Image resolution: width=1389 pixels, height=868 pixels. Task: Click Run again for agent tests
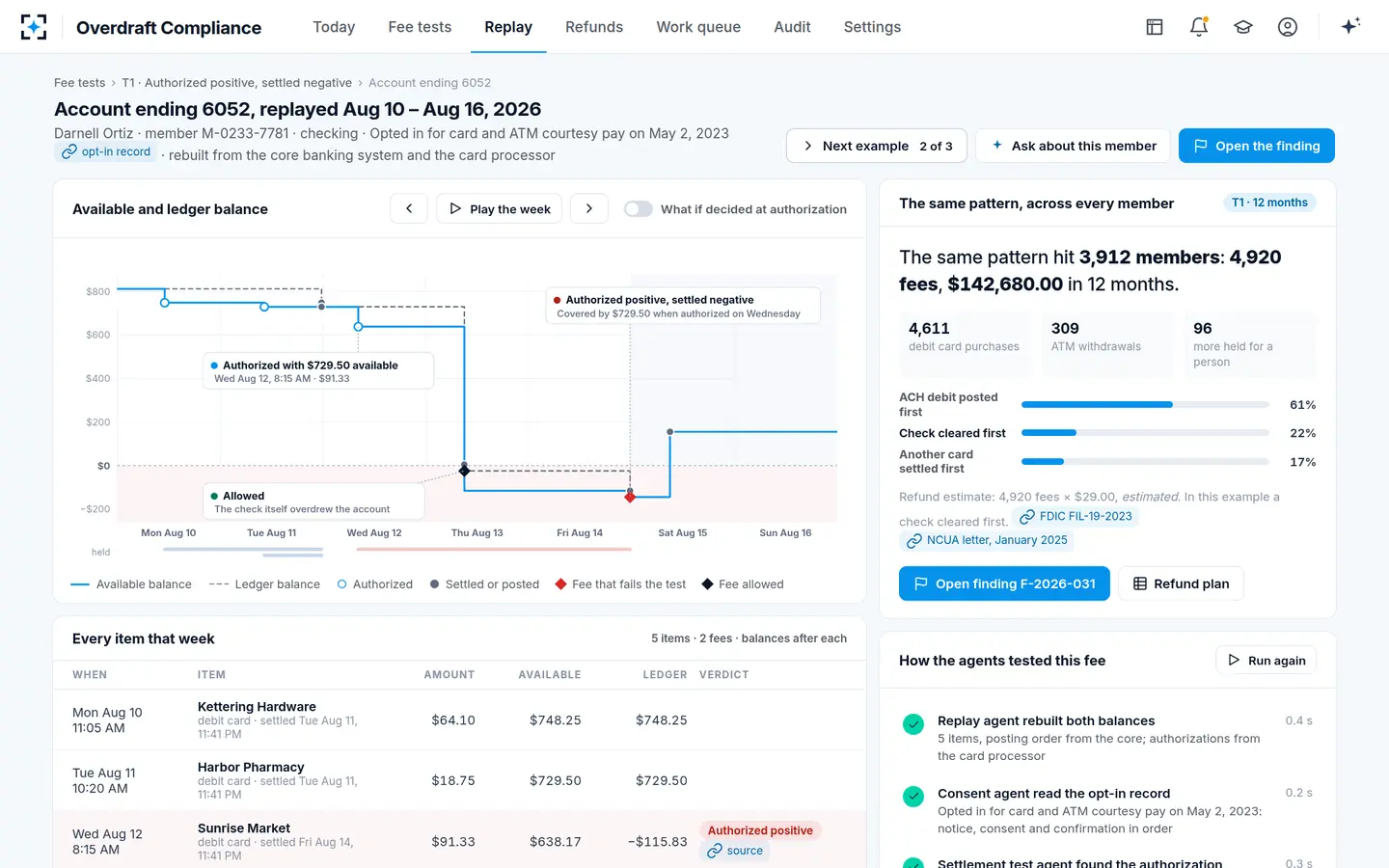(x=1266, y=661)
